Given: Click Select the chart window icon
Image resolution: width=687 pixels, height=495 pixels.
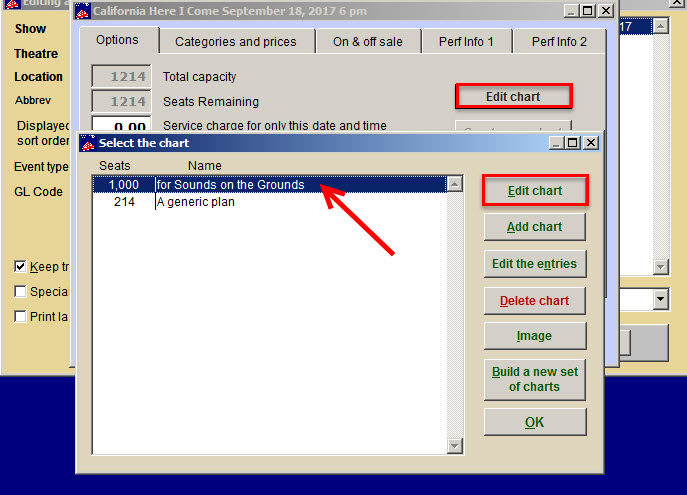Looking at the screenshot, I should (x=88, y=143).
